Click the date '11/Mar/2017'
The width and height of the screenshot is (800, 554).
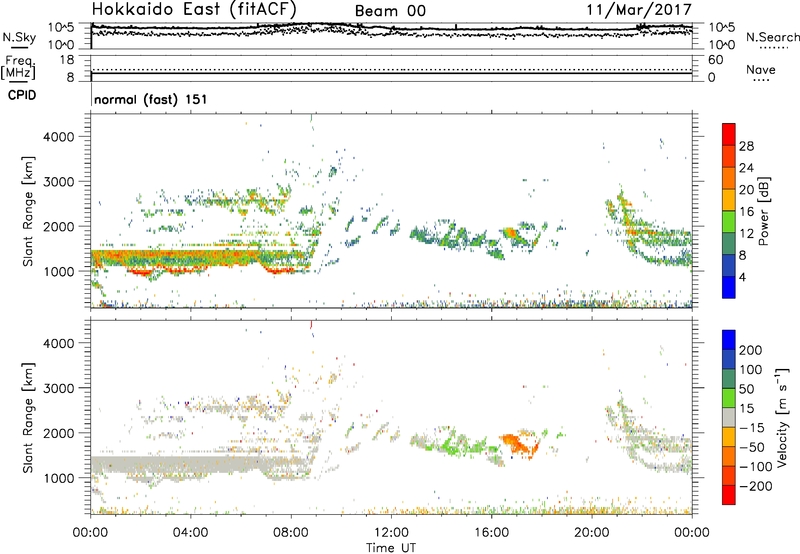click(639, 9)
